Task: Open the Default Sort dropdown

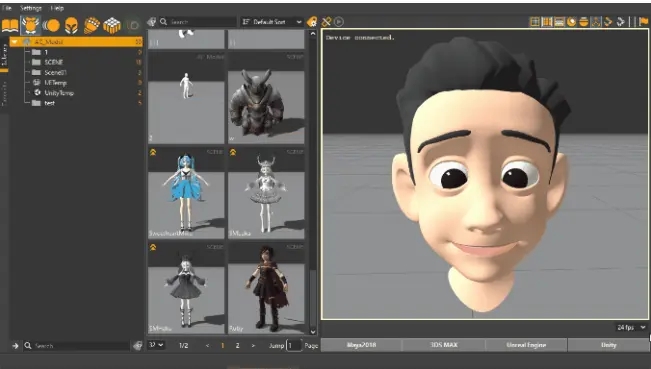Action: [x=272, y=22]
